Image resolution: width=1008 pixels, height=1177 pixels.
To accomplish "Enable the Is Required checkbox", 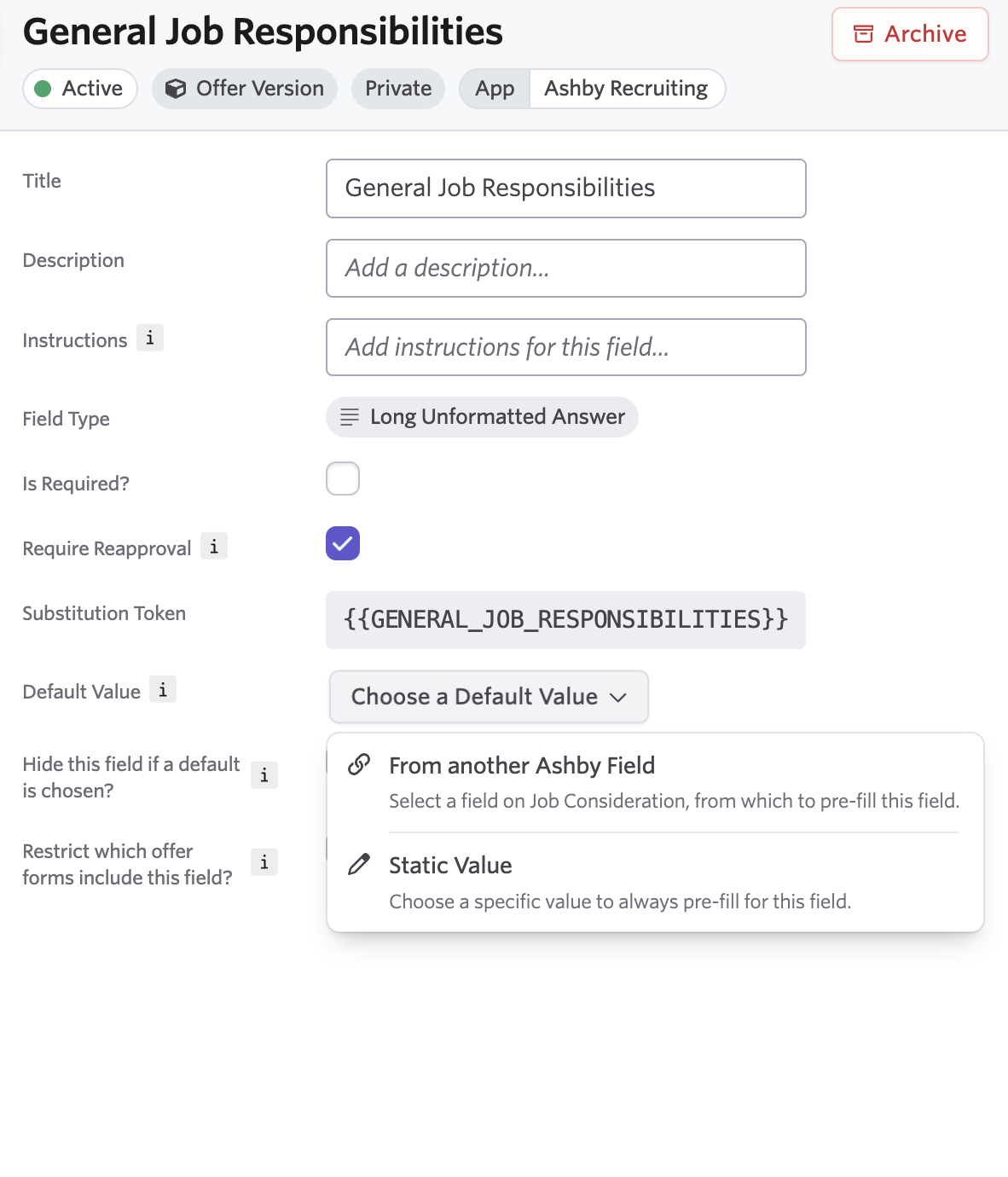I will click(x=343, y=478).
